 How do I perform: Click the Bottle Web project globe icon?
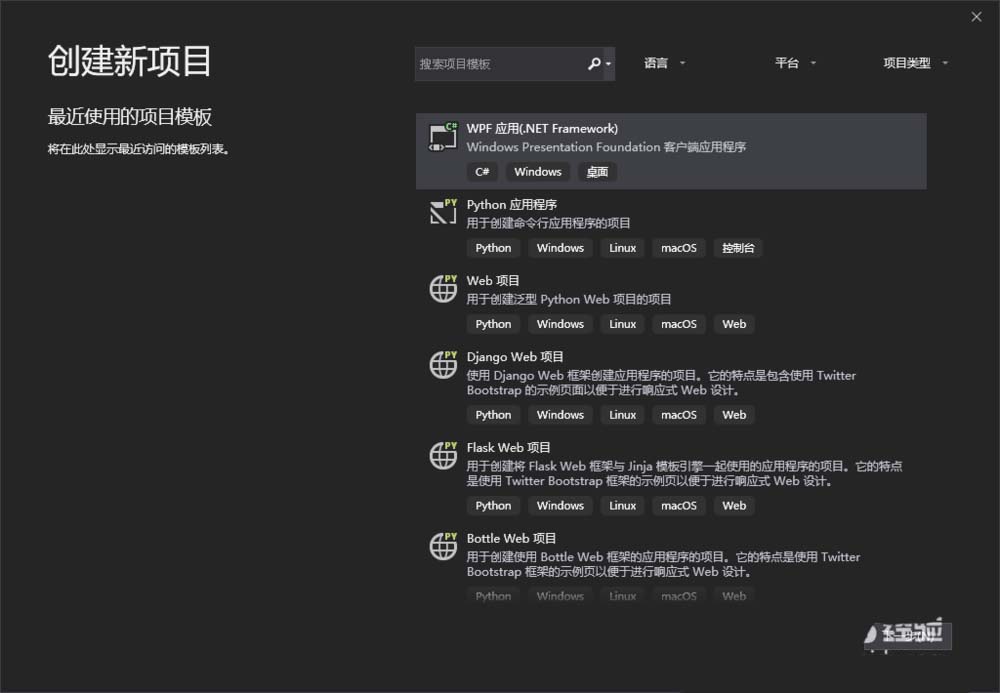[x=443, y=546]
